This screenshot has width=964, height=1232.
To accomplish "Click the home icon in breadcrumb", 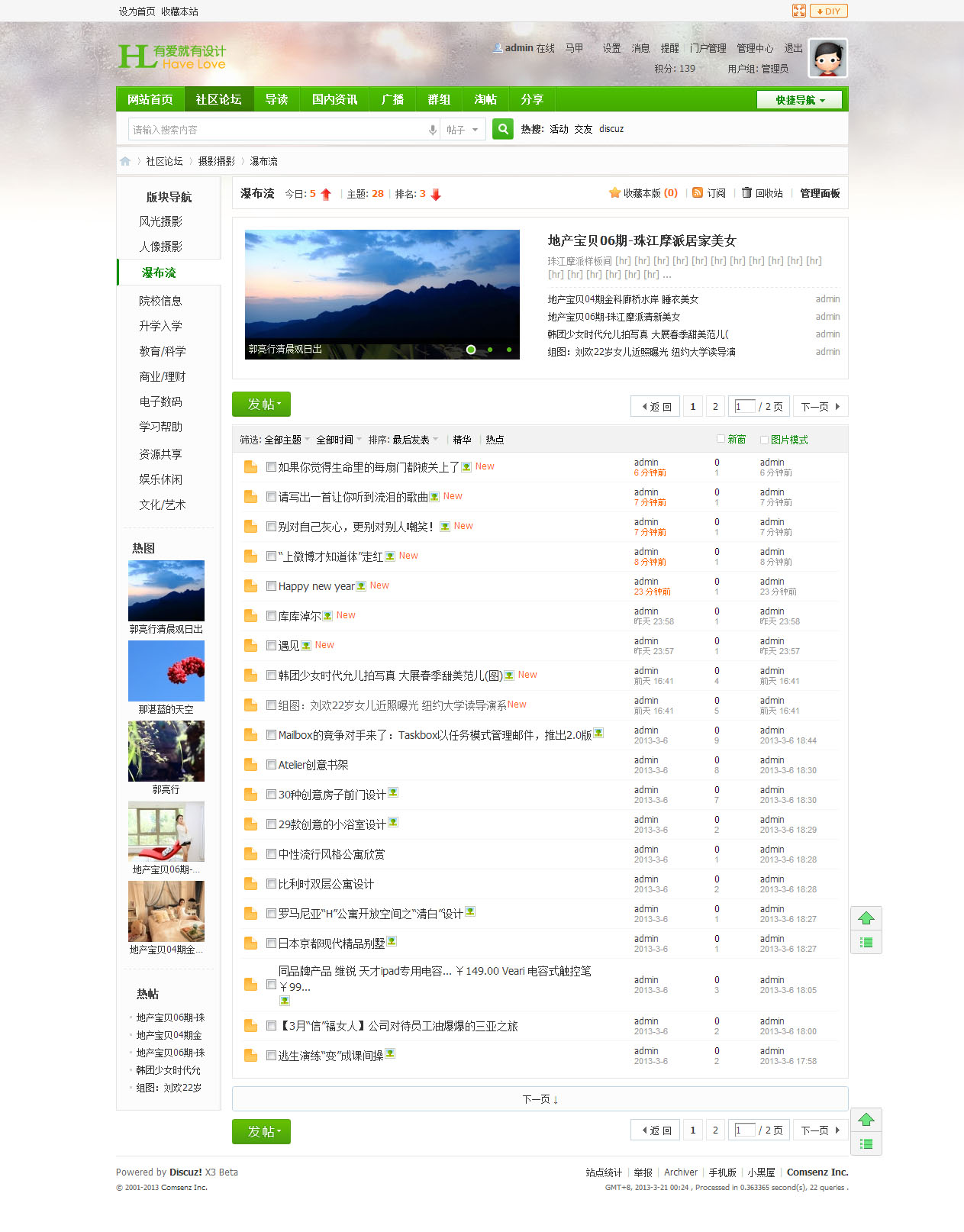I will pos(125,161).
